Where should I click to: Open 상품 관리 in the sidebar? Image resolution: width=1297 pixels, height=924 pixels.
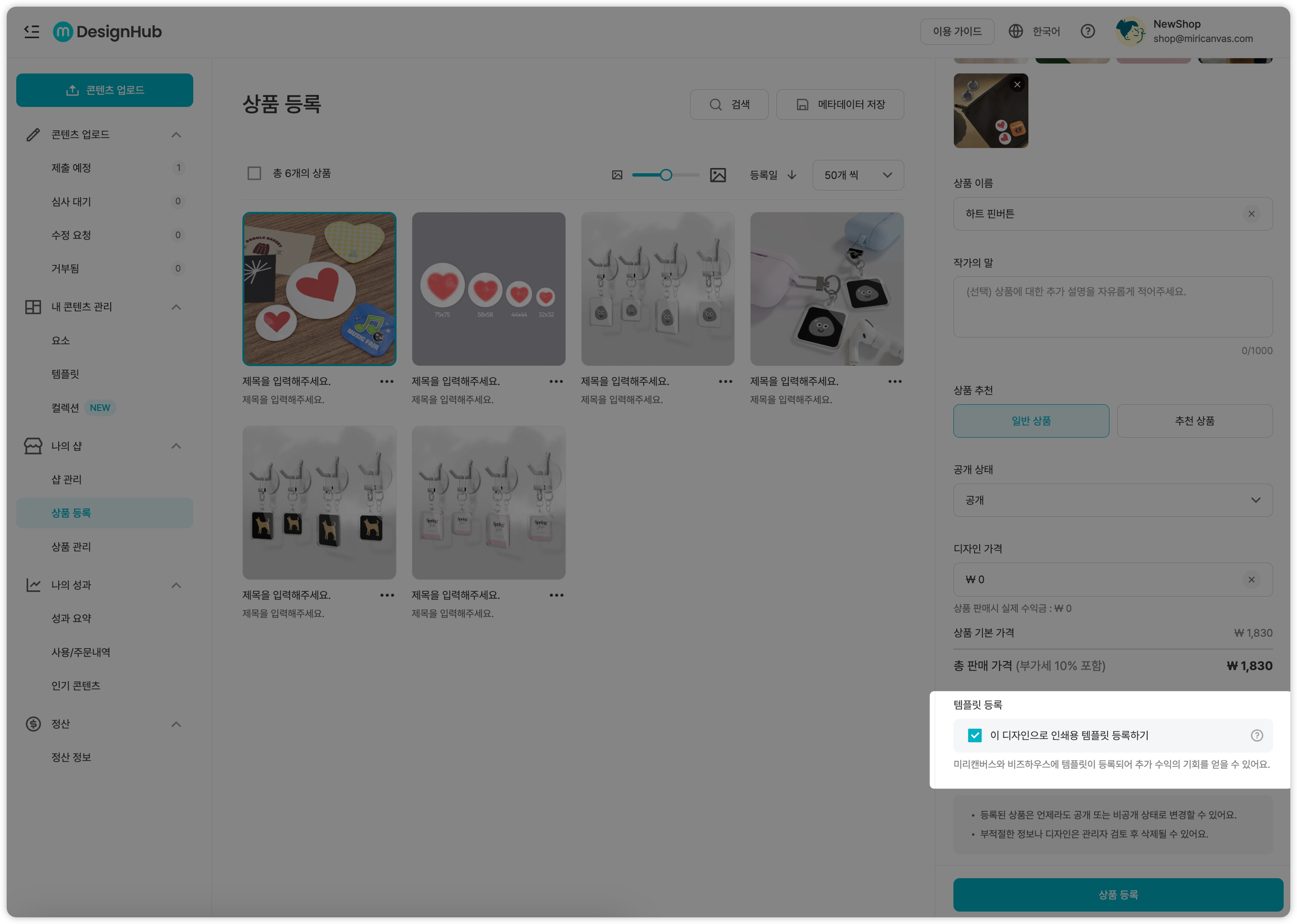71,547
